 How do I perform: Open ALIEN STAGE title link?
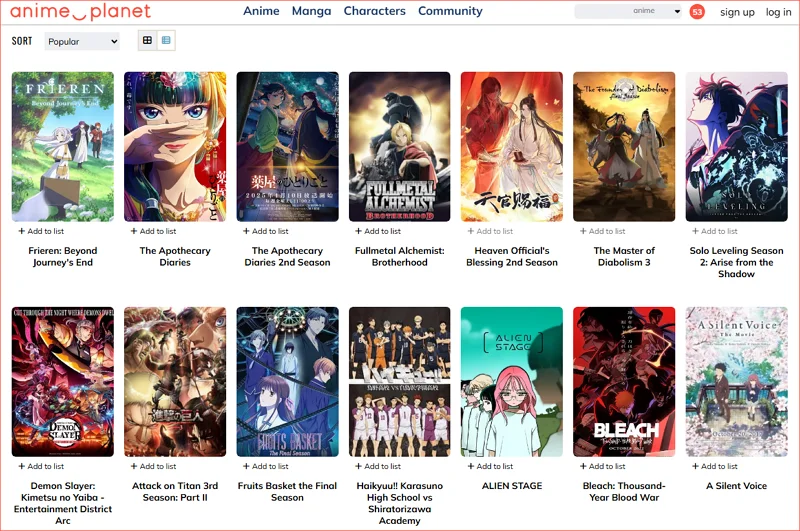tap(512, 486)
